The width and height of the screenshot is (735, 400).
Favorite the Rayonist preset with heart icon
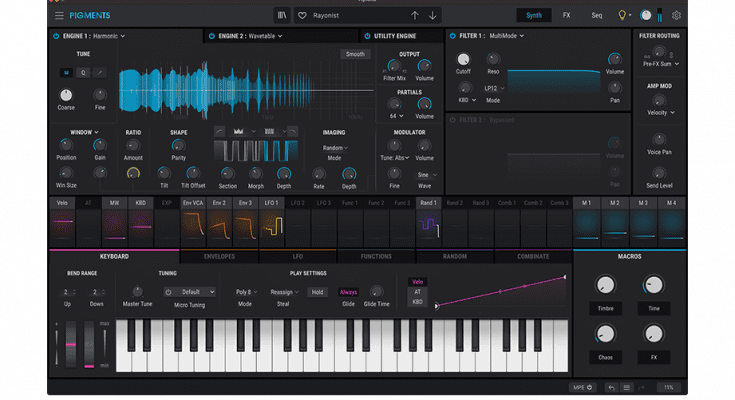tap(300, 16)
